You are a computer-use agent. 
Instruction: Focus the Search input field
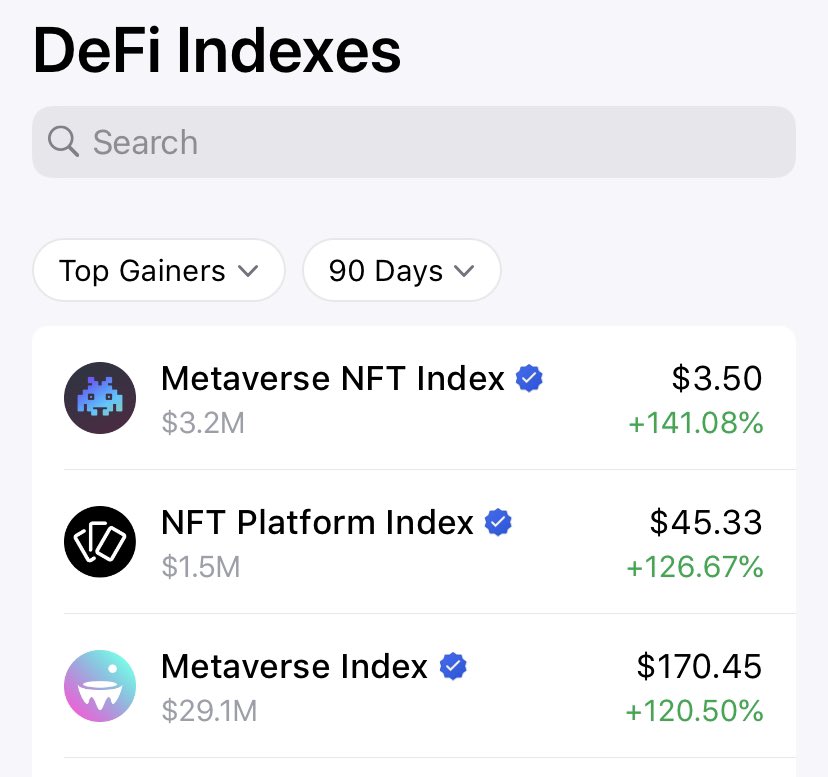(414, 142)
